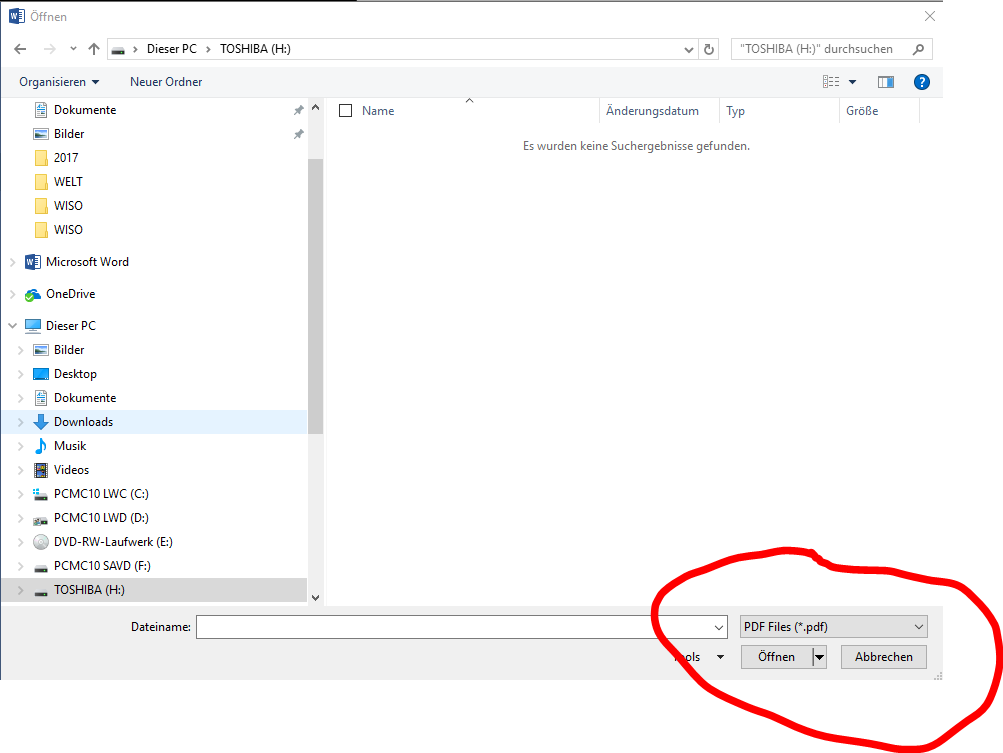Expand the OneDrive node
The image size is (1003, 753).
[x=12, y=294]
